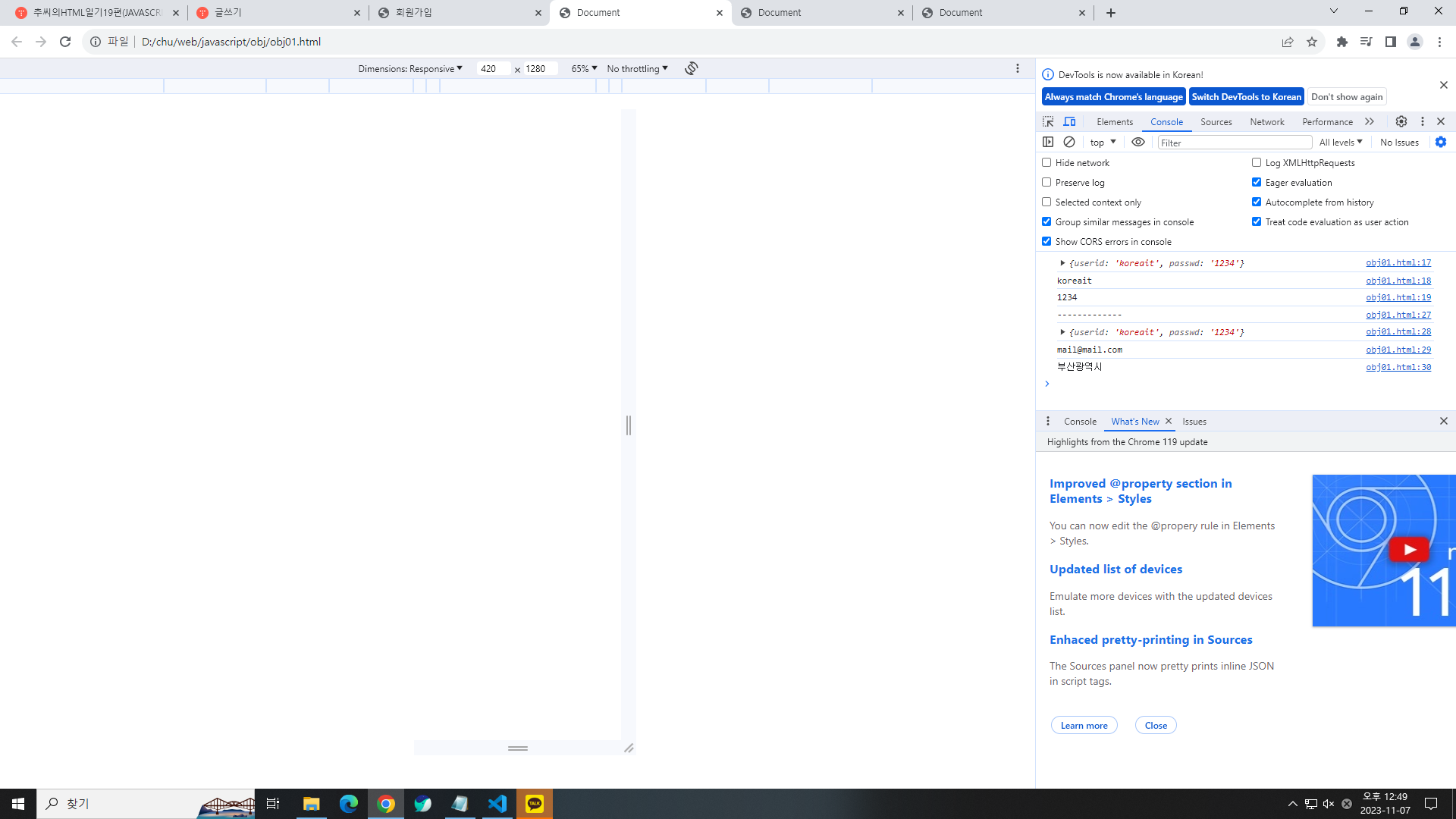Open DevTools settings gear icon
Viewport: 1456px width, 819px height.
click(x=1401, y=121)
